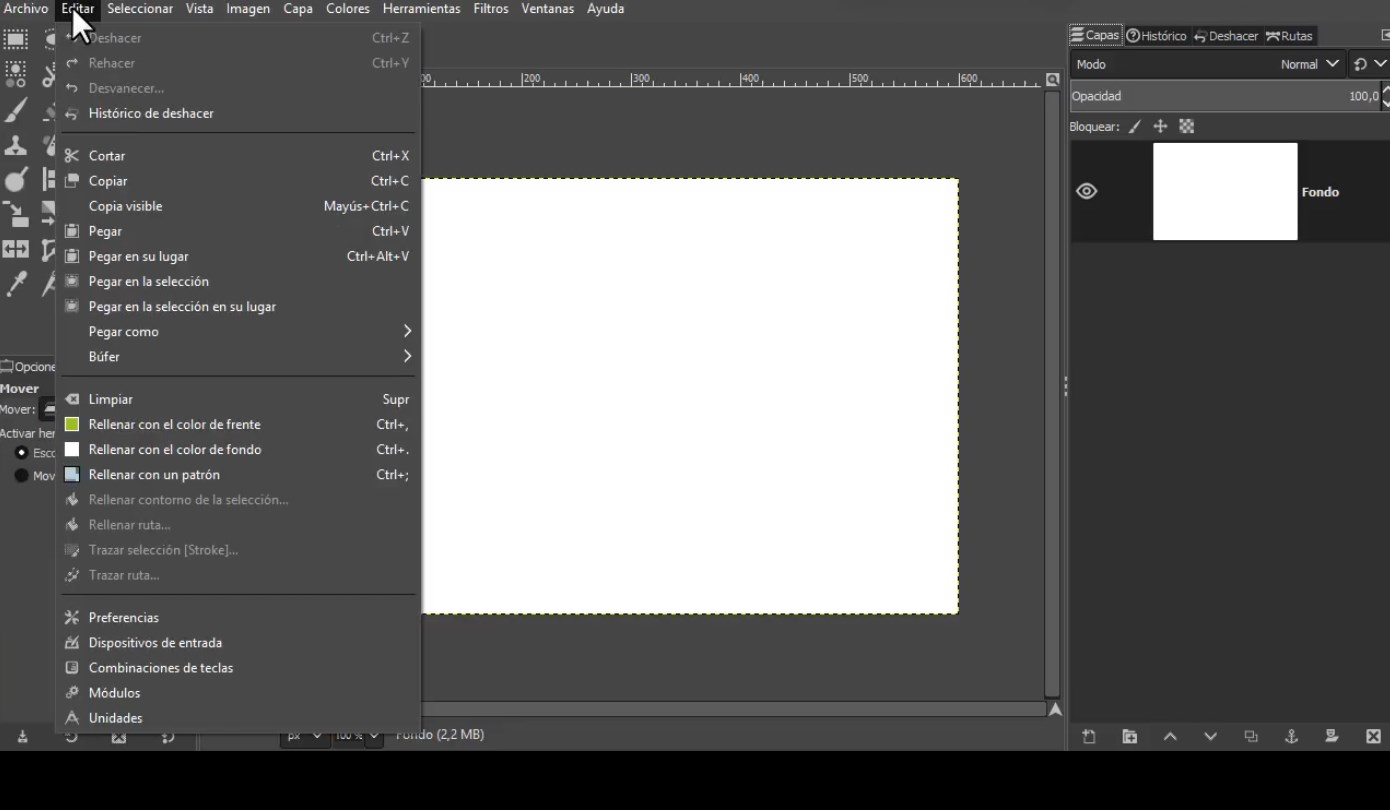Open Módulos entry

238,692
